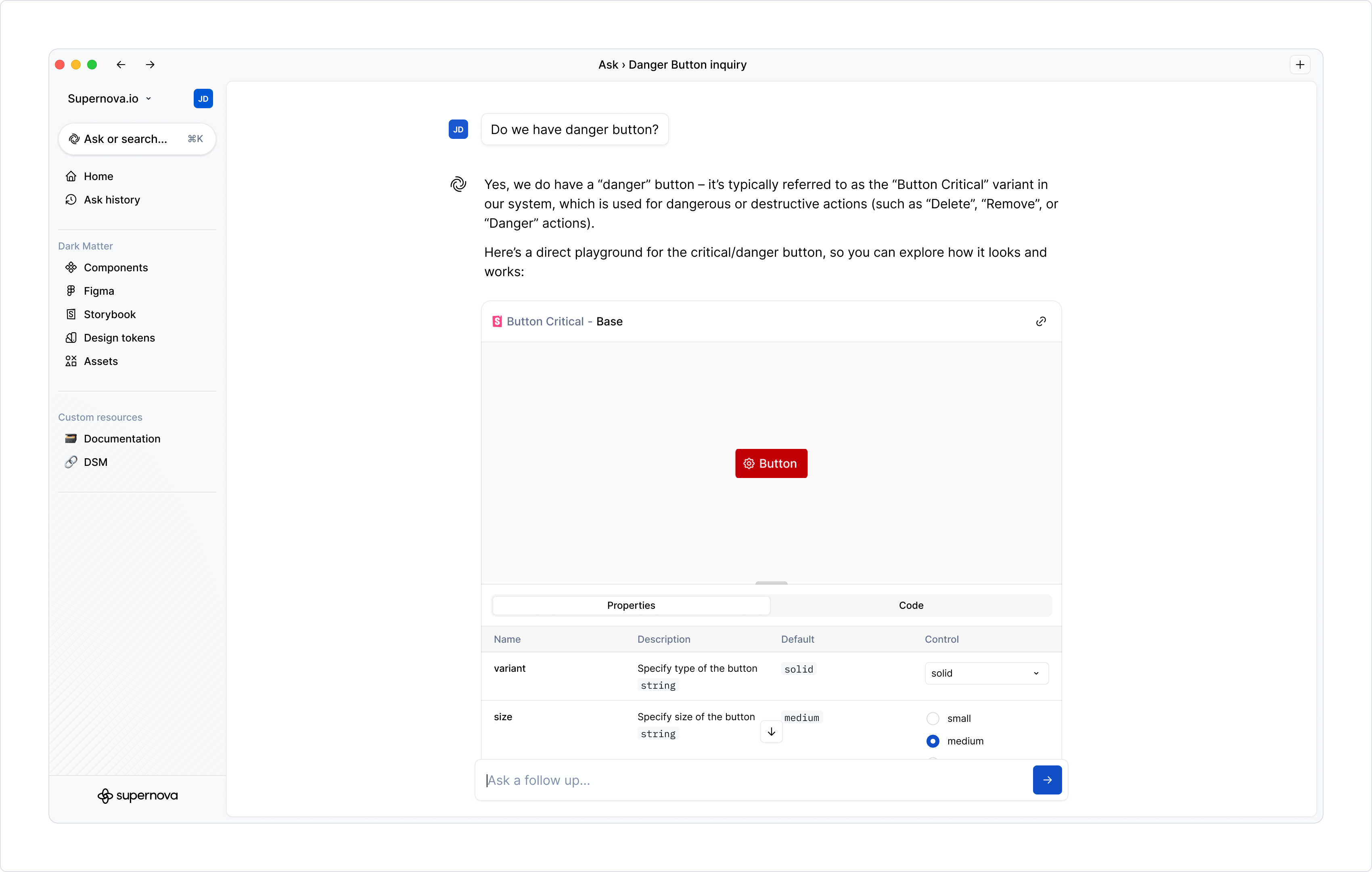Open Design tokens section
This screenshot has height=872, width=1372.
coord(119,337)
